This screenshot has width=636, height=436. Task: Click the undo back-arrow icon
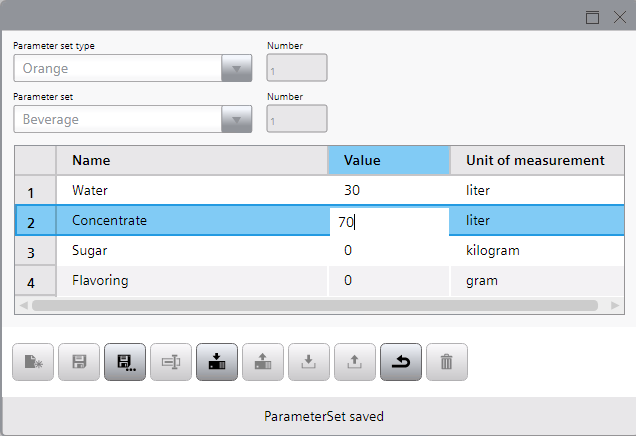(401, 362)
